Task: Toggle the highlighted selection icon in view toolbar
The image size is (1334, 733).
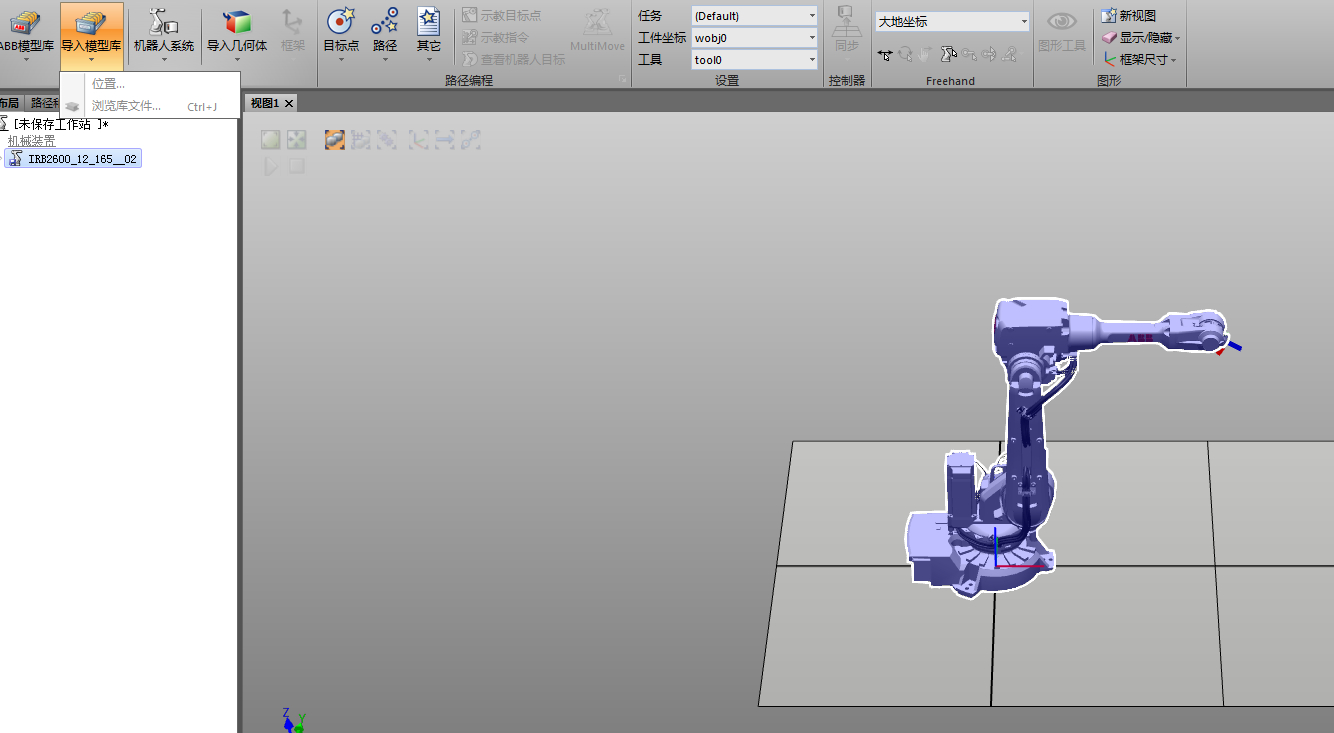Action: point(335,140)
